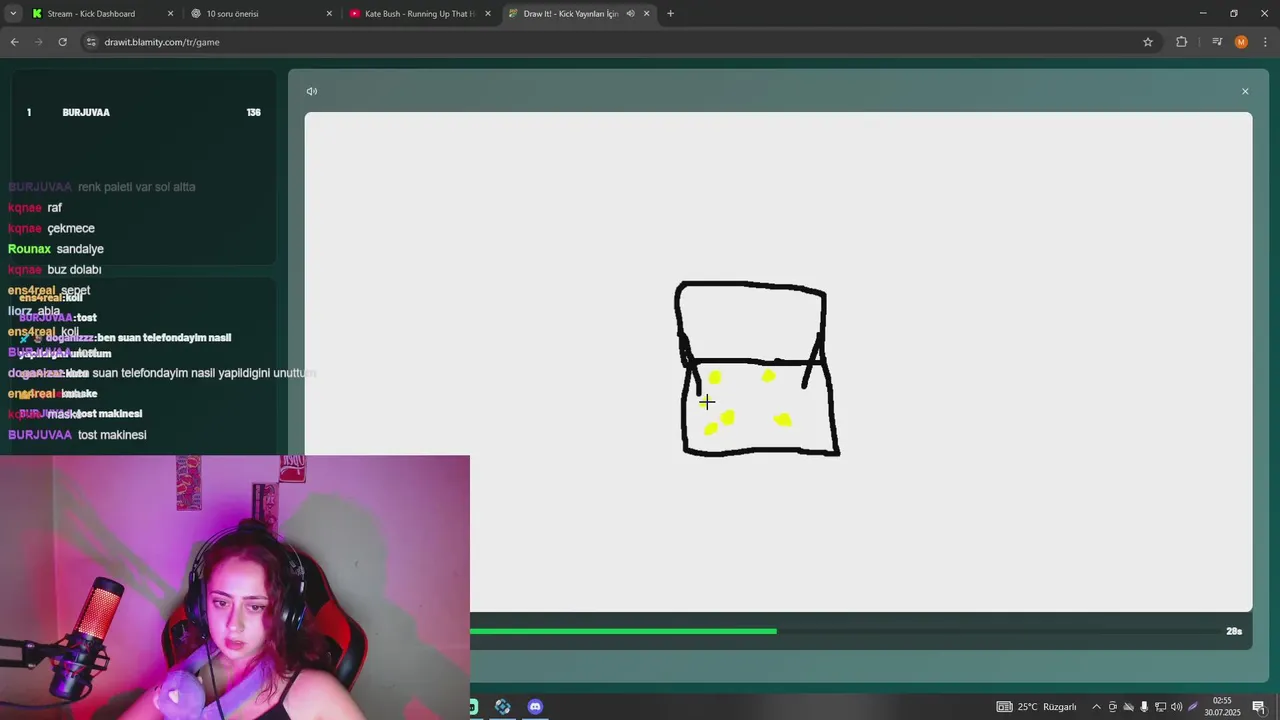1280x720 pixels.
Task: Click chat message 'raf'
Action: tap(55, 208)
